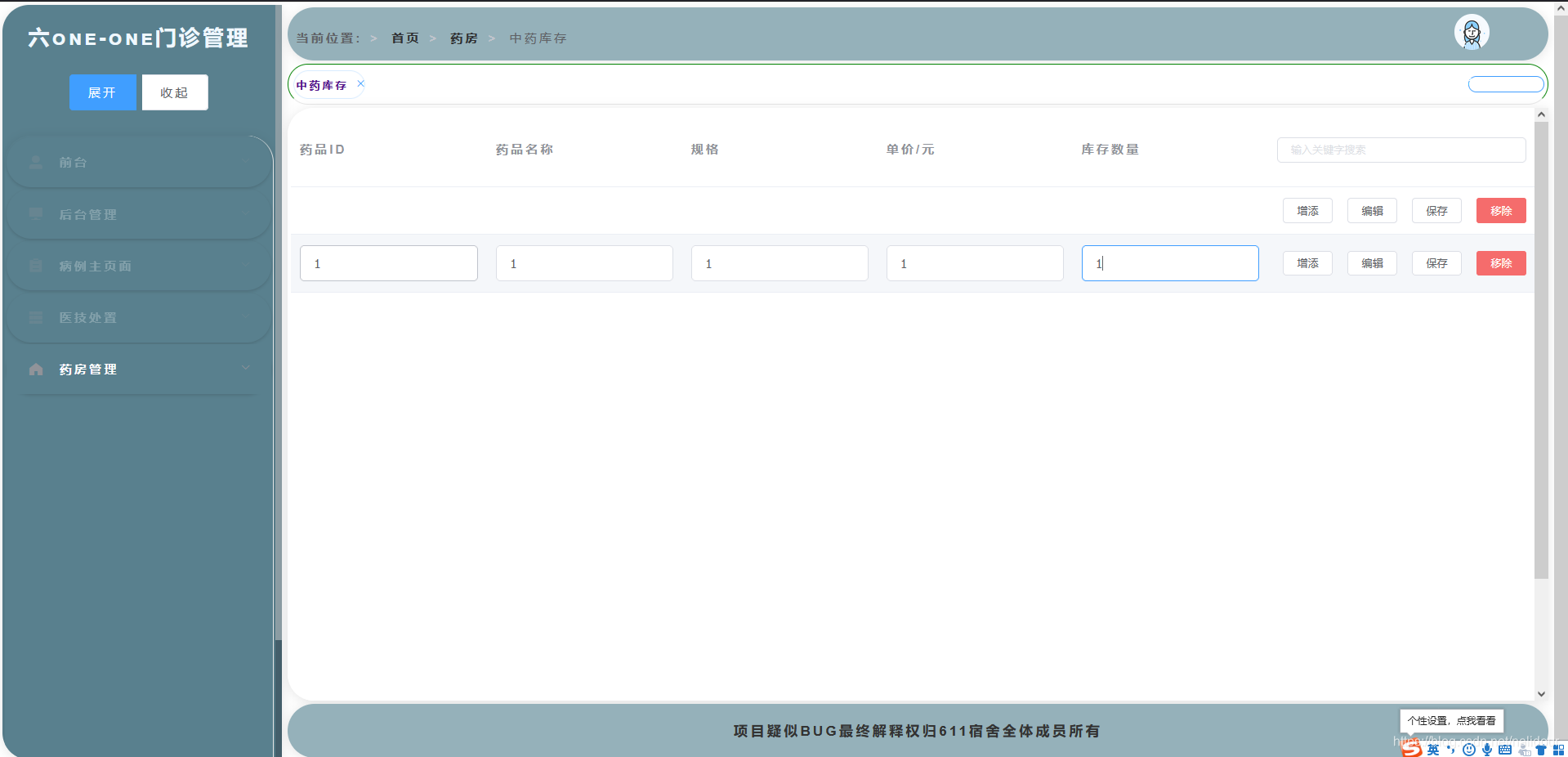
Task: Focus the 规格 input field
Action: (x=780, y=263)
